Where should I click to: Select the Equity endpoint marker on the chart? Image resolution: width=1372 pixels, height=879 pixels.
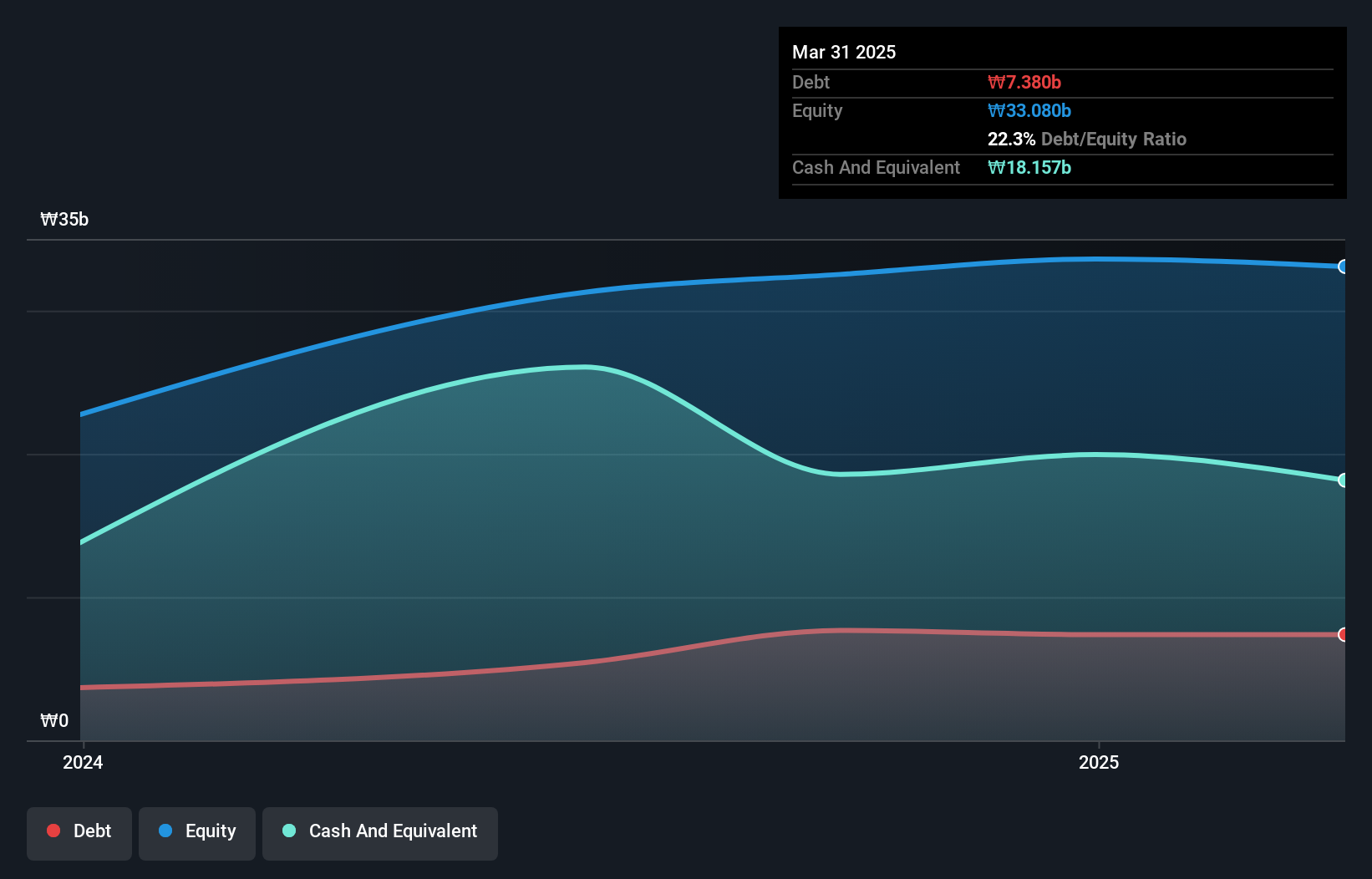pyautogui.click(x=1343, y=267)
